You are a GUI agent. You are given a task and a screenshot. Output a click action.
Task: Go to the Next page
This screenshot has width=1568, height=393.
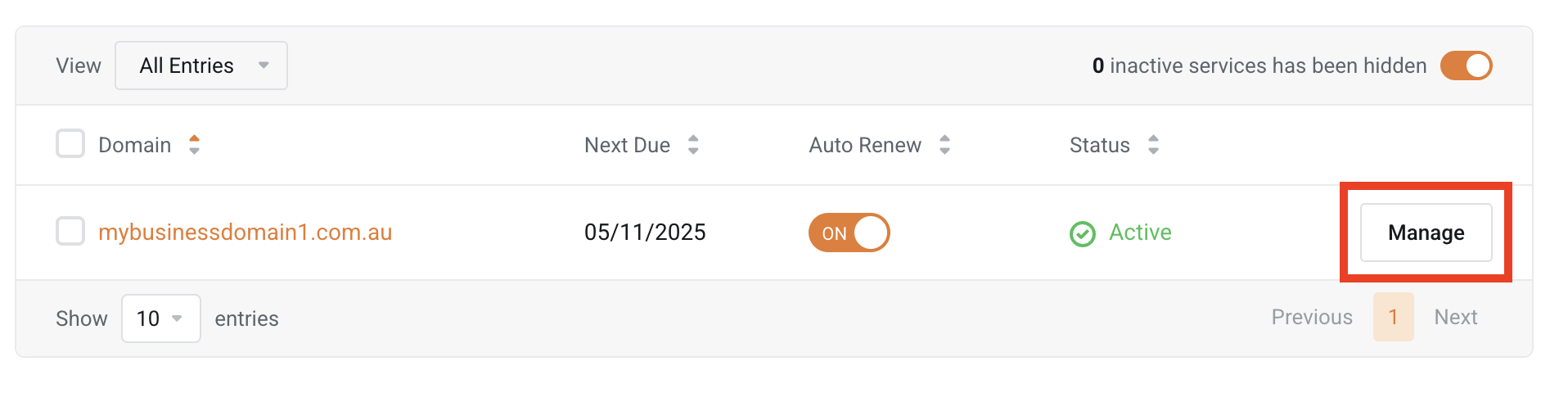[x=1455, y=318]
